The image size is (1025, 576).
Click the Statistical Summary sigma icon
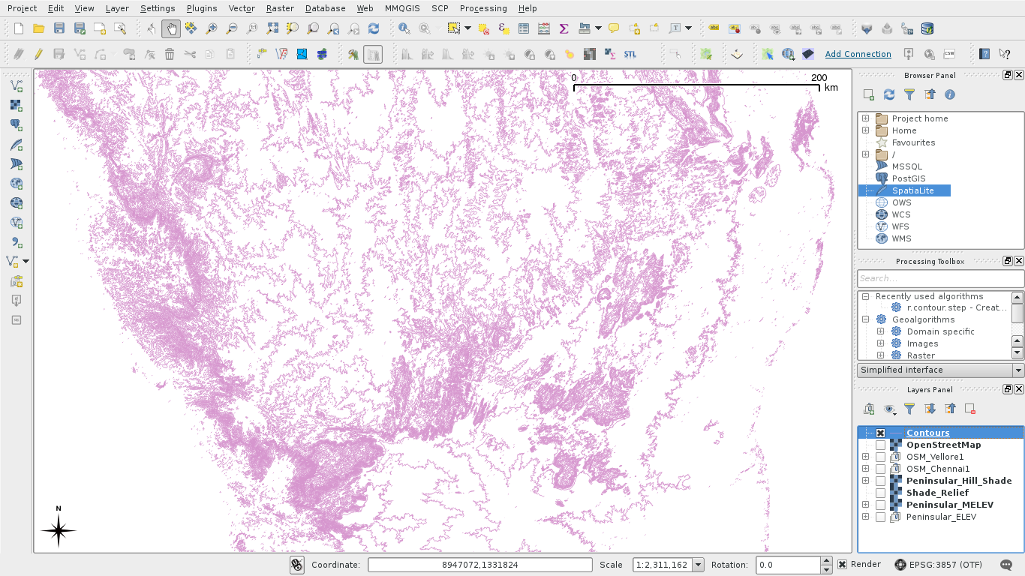point(564,29)
